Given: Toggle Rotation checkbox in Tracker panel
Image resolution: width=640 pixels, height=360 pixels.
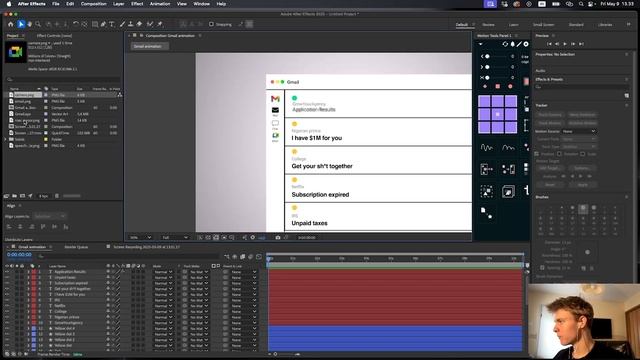Looking at the screenshot, I should click(x=559, y=154).
